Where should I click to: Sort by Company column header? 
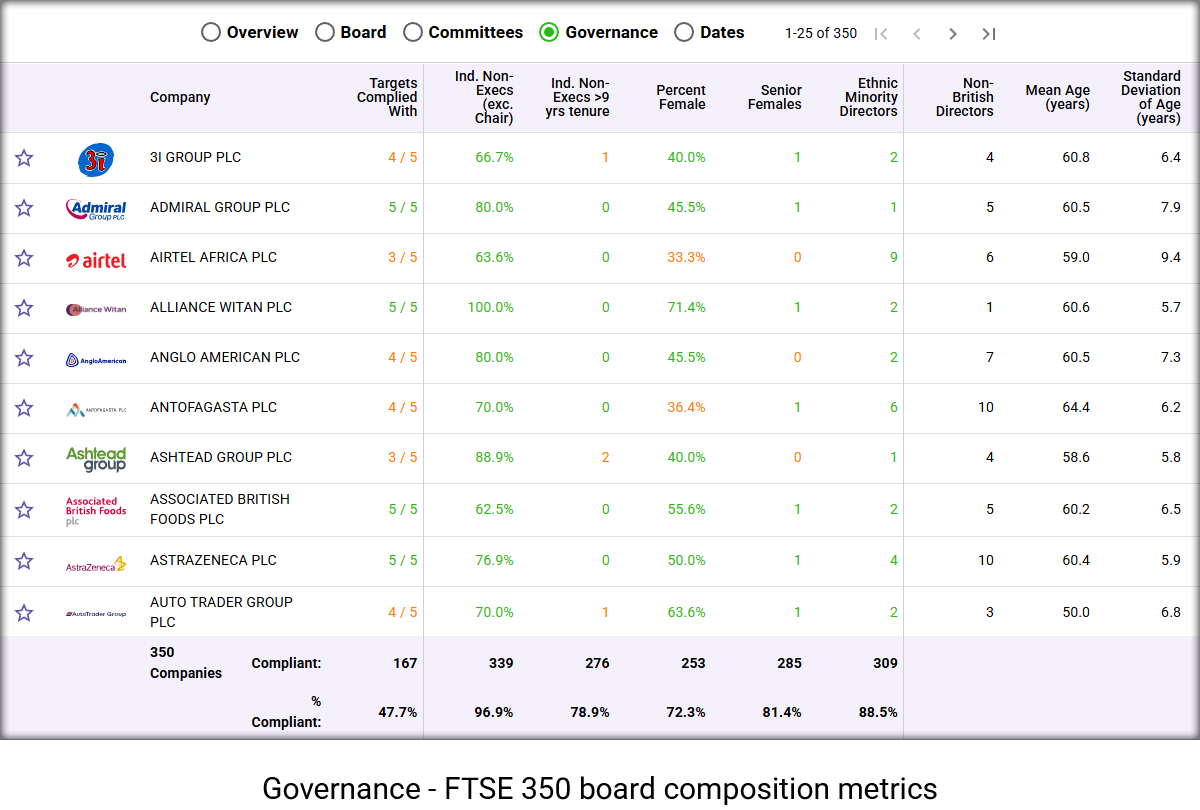click(180, 97)
